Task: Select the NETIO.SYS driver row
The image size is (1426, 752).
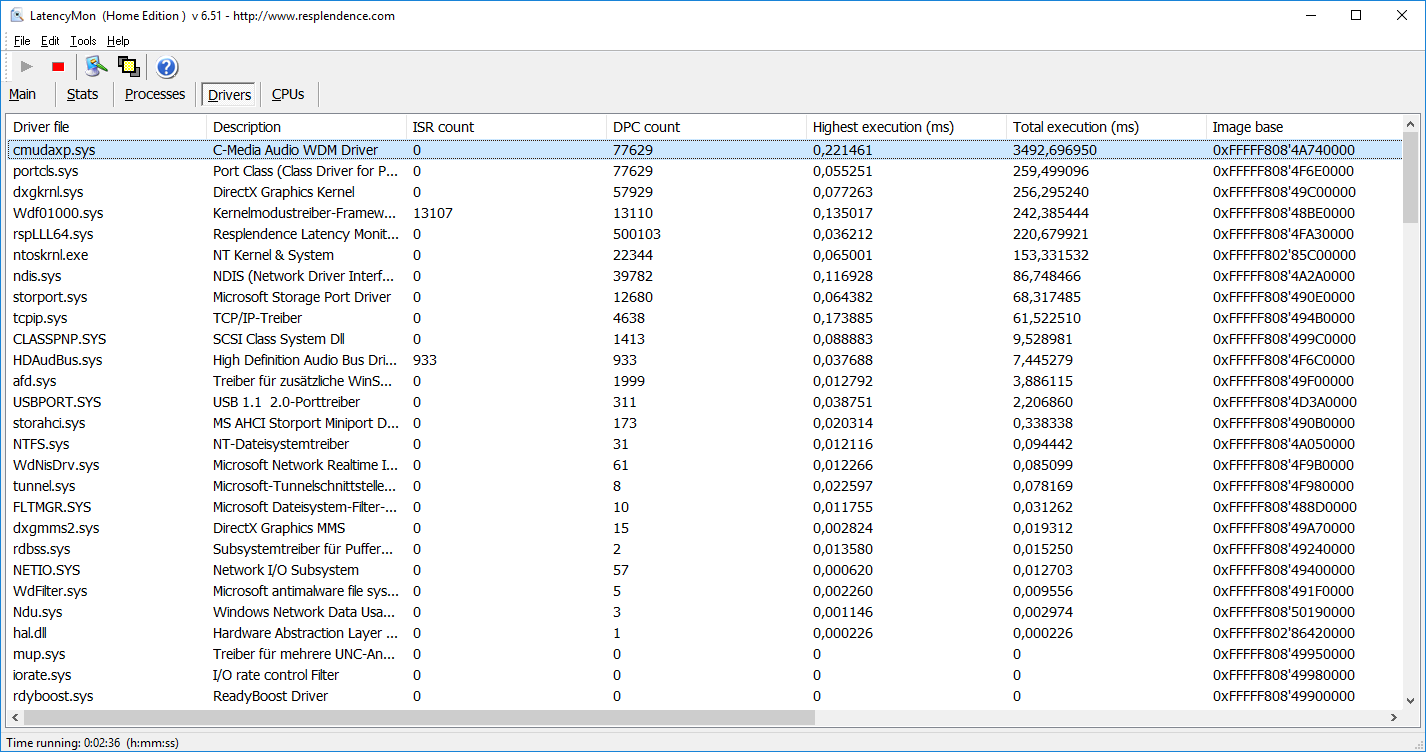Action: [x=704, y=570]
